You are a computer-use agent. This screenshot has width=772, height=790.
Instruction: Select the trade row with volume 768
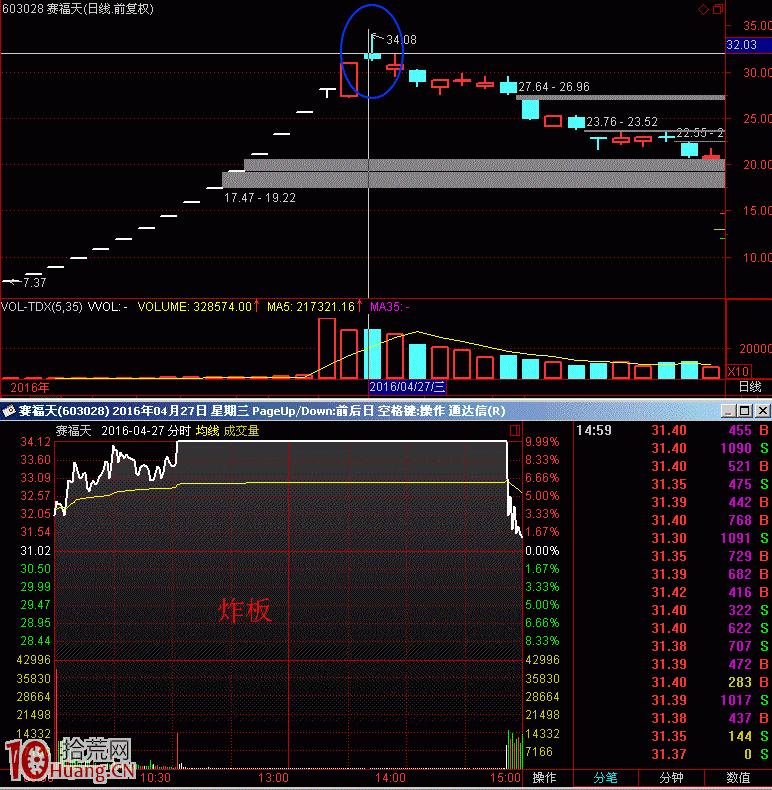pyautogui.click(x=673, y=520)
